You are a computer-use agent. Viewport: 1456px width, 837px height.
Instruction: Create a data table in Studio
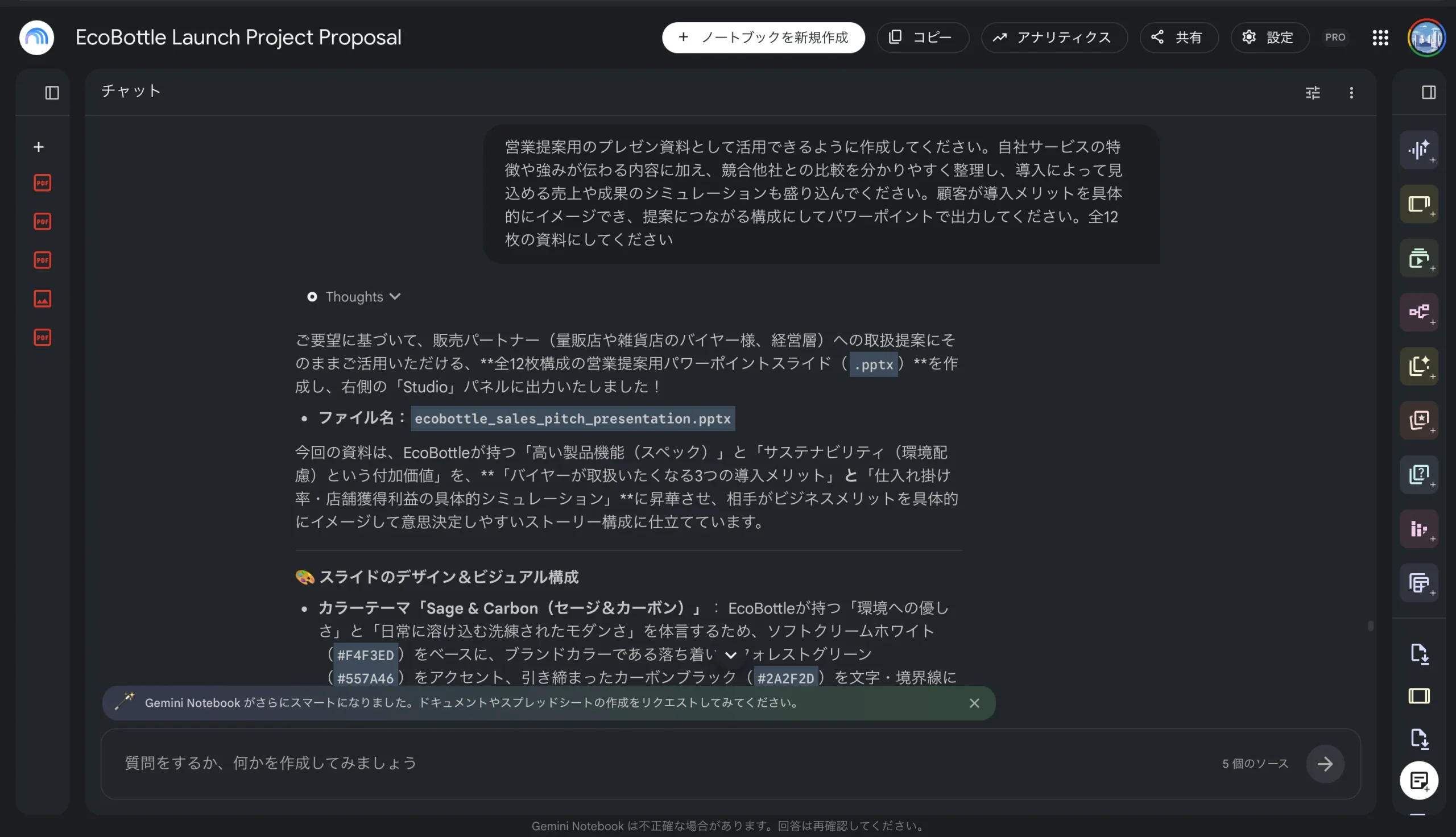tap(1419, 583)
